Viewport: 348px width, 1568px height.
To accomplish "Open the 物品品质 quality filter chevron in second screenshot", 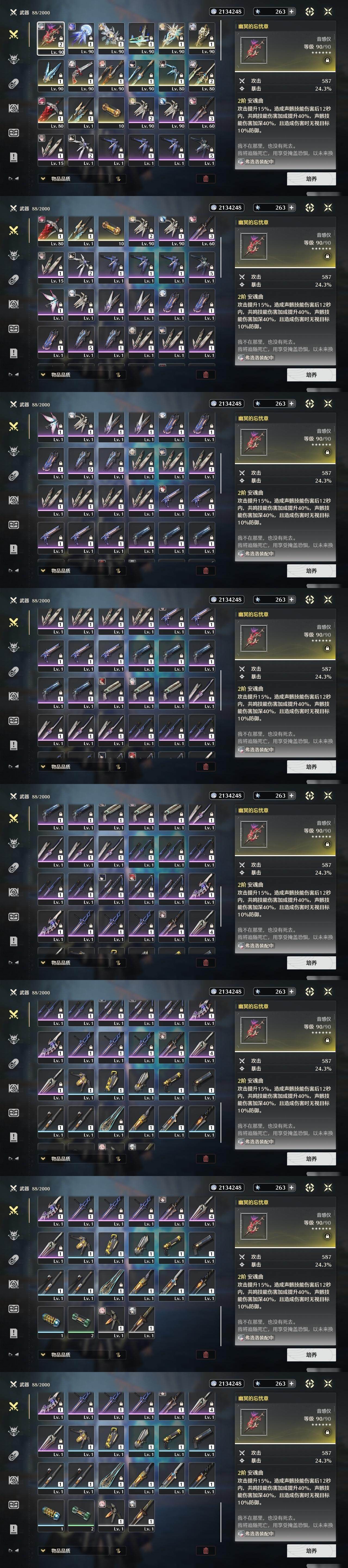I will click(43, 375).
